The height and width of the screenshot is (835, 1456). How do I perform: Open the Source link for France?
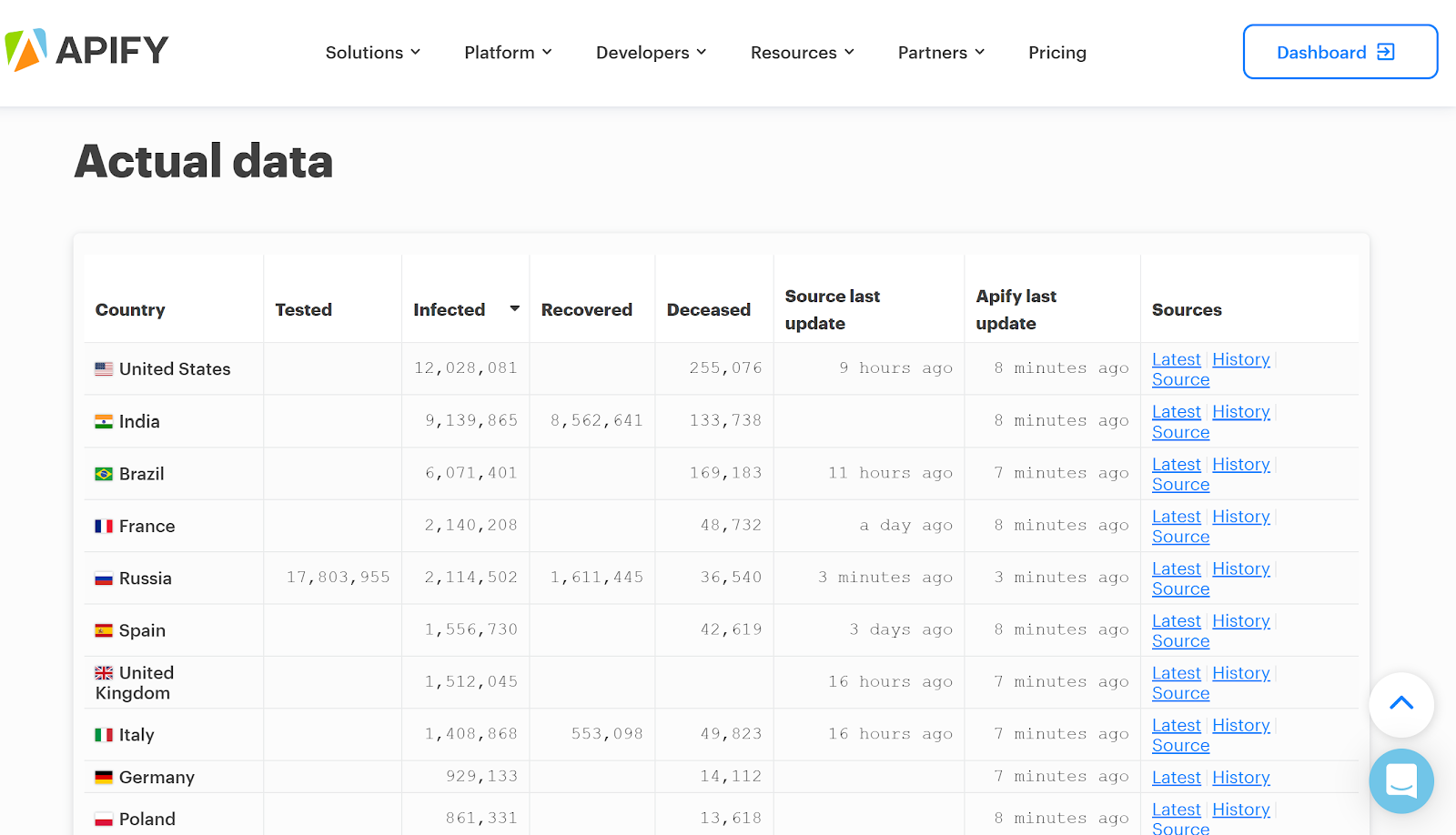pos(1179,537)
